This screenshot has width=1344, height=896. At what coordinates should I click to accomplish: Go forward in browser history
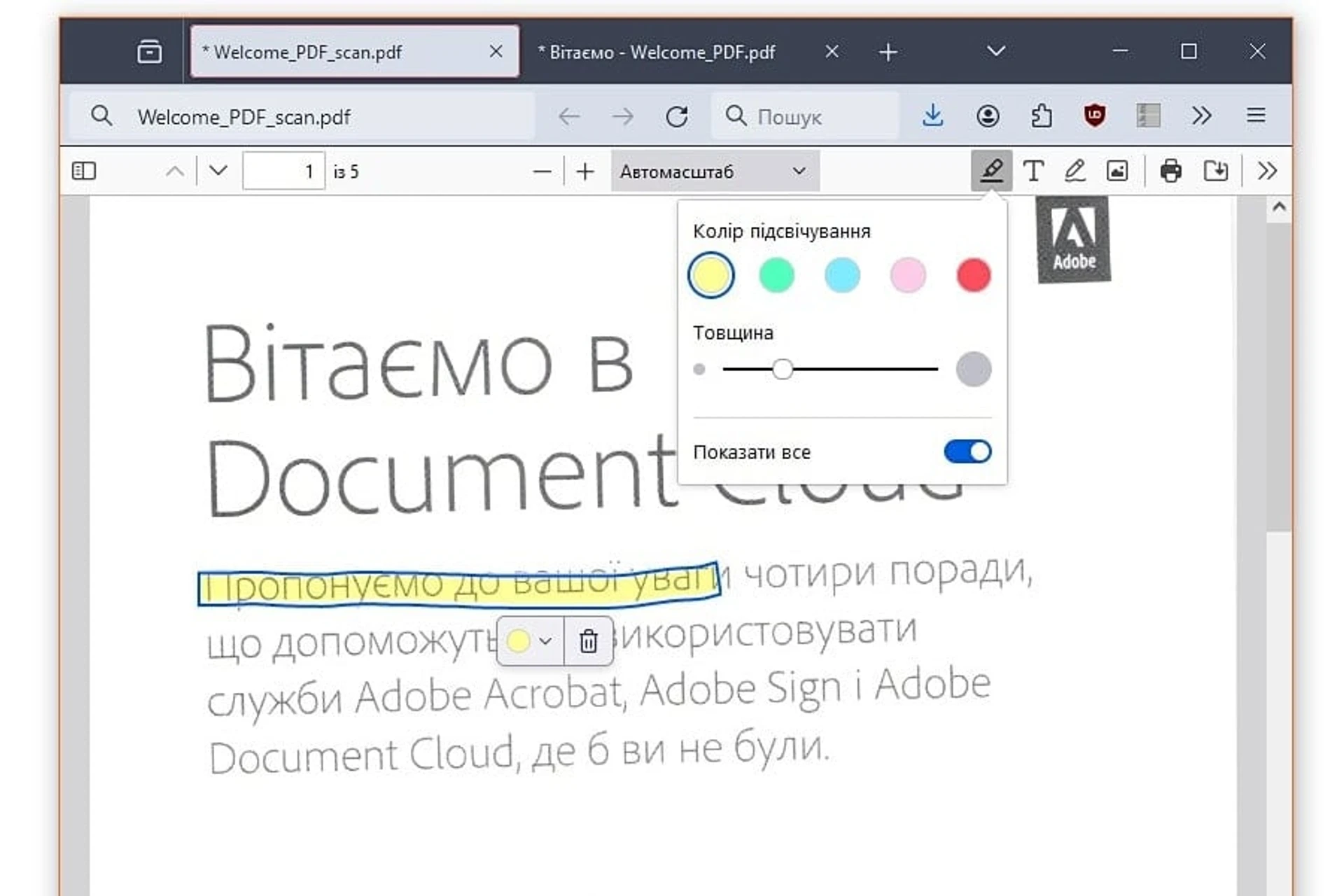(622, 116)
